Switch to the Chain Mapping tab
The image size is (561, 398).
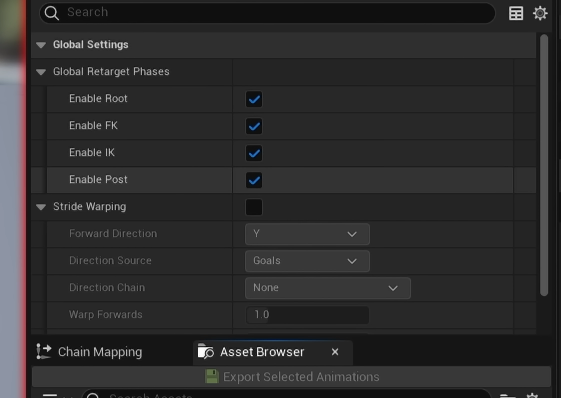(x=89, y=352)
